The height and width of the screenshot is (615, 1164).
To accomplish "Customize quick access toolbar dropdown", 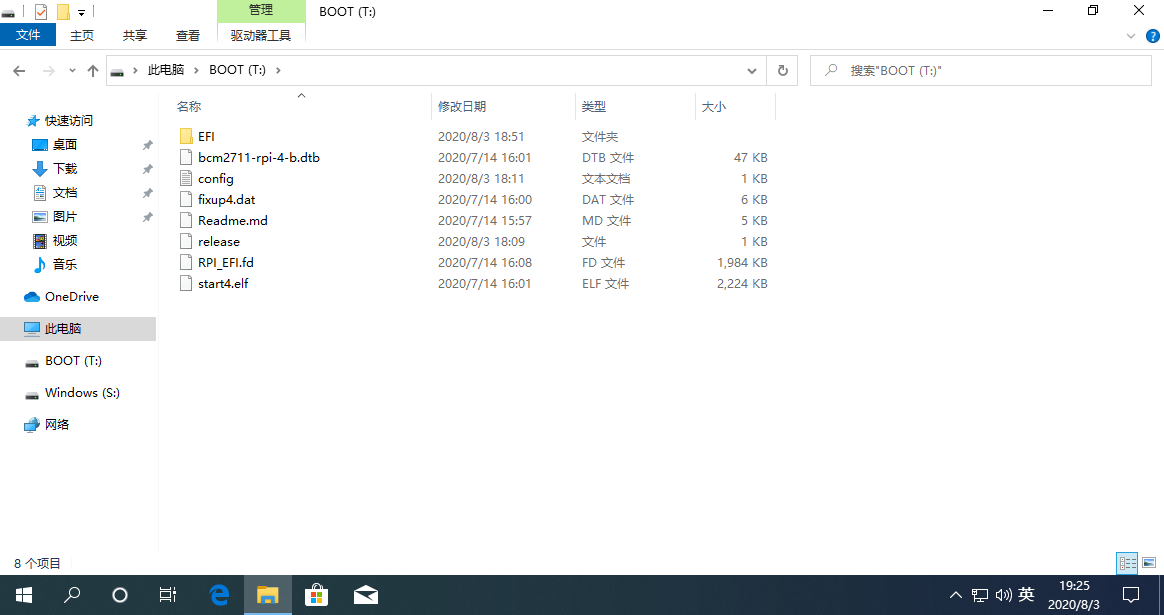I will (x=81, y=12).
